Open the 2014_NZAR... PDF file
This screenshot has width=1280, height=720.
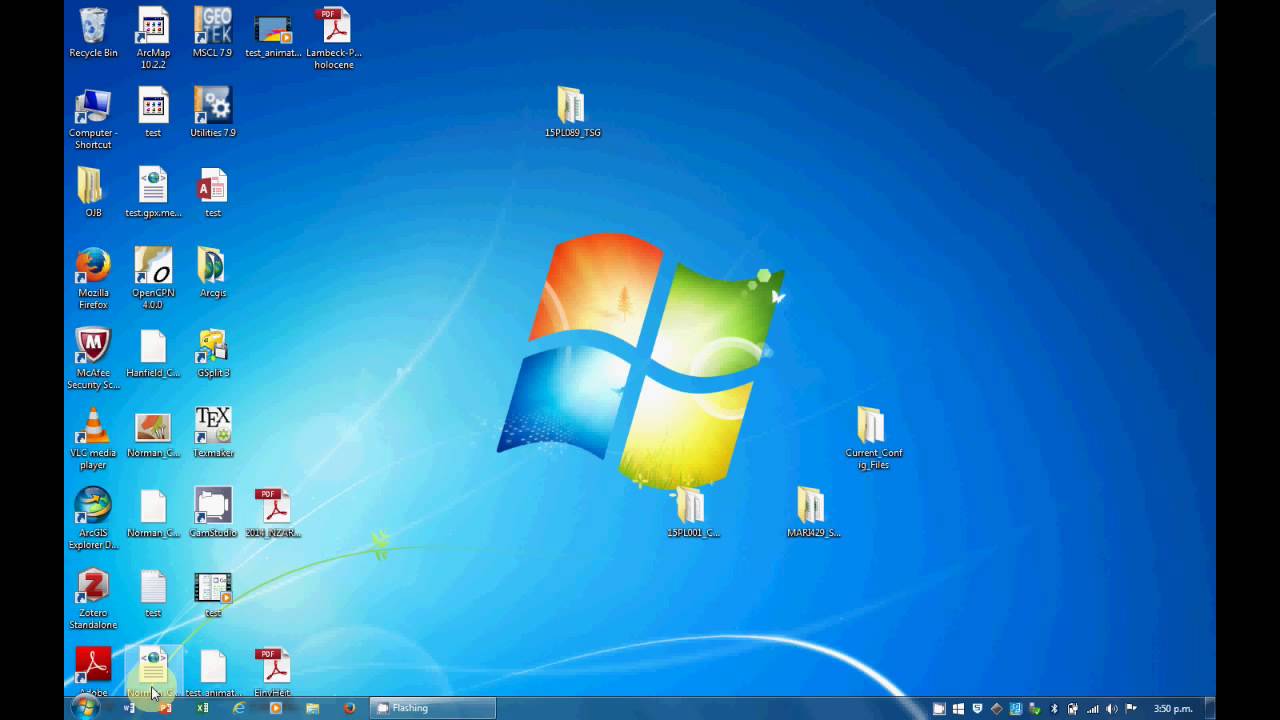pyautogui.click(x=273, y=513)
